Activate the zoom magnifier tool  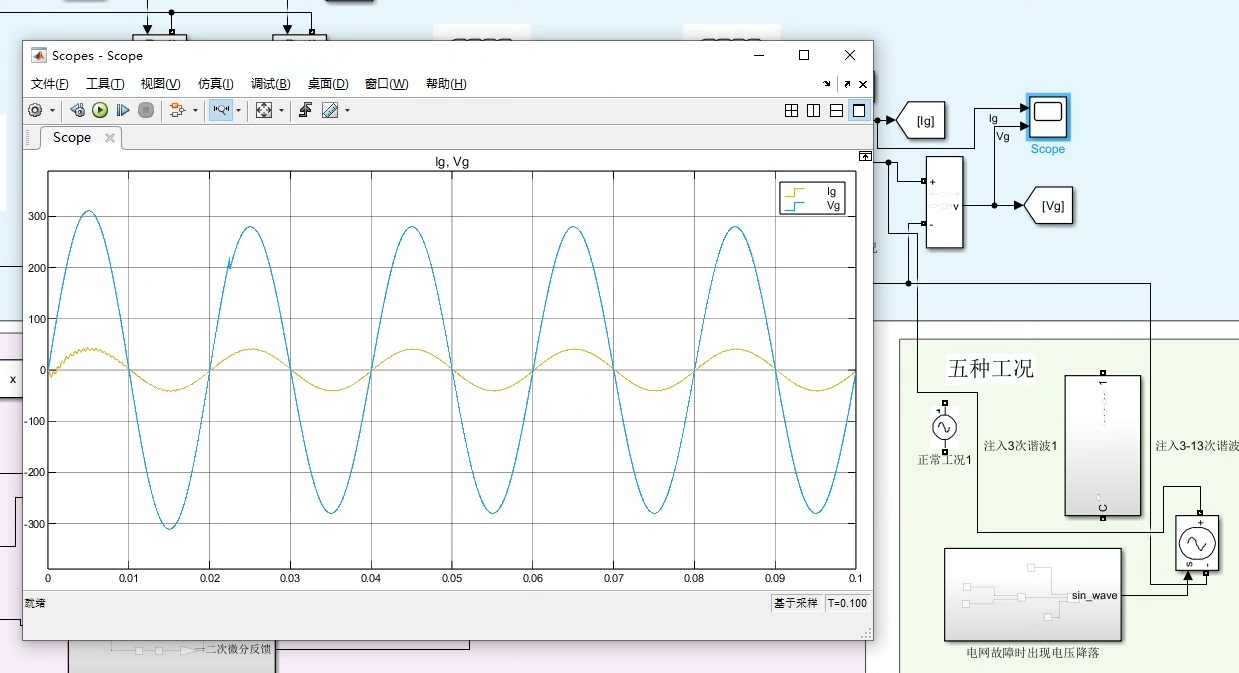222,110
